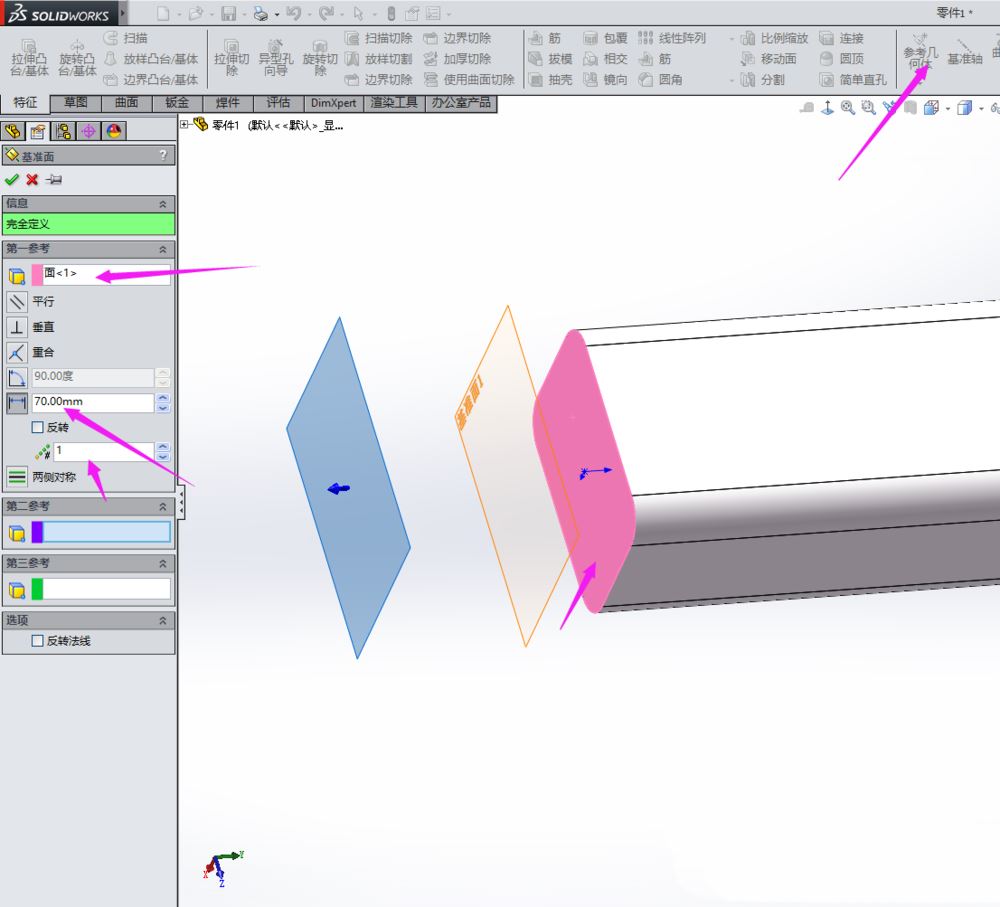1000x907 pixels.
Task: Collapse the Information (信息) section
Action: click(163, 204)
